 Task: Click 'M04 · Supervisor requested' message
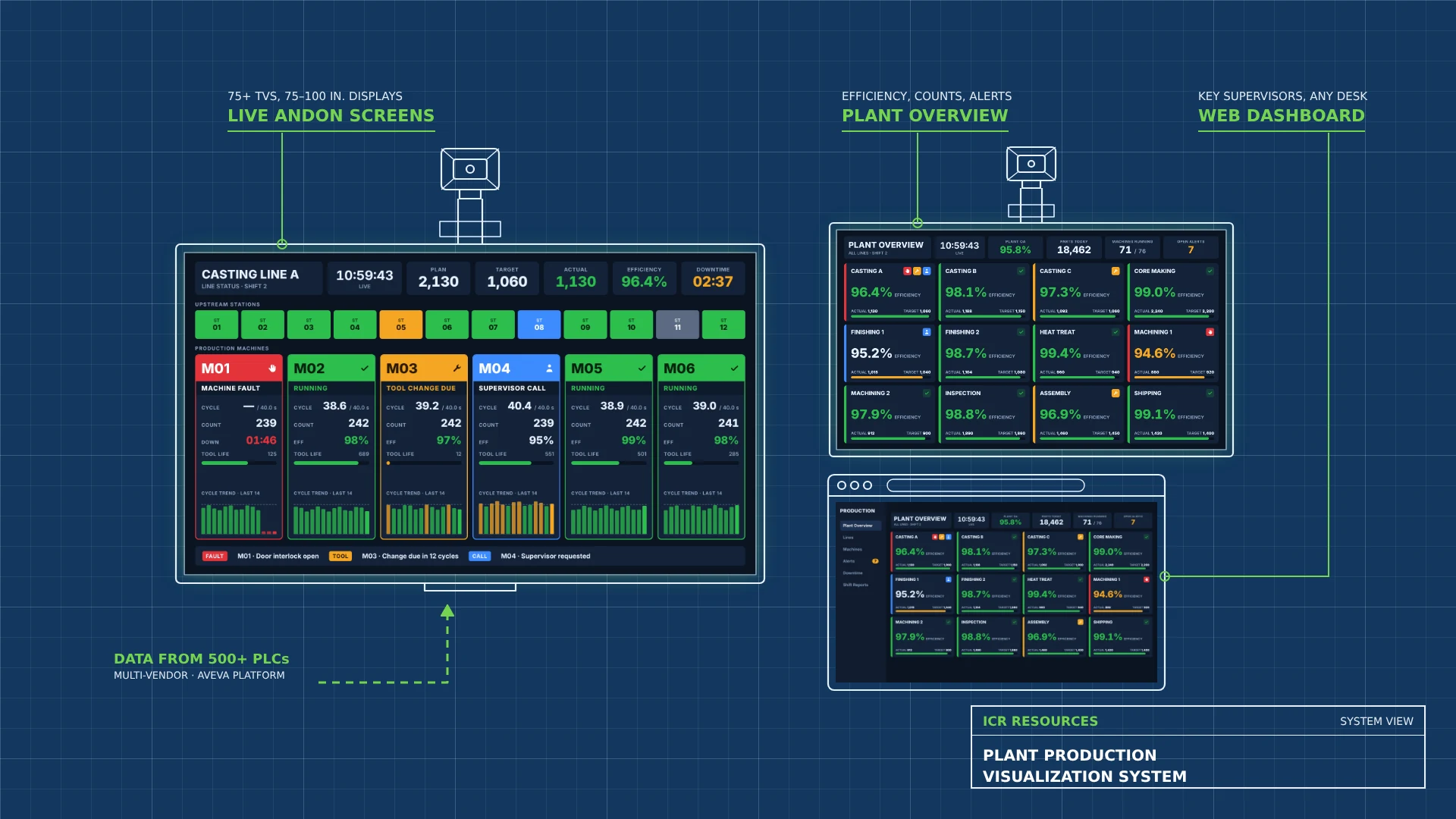tap(545, 556)
